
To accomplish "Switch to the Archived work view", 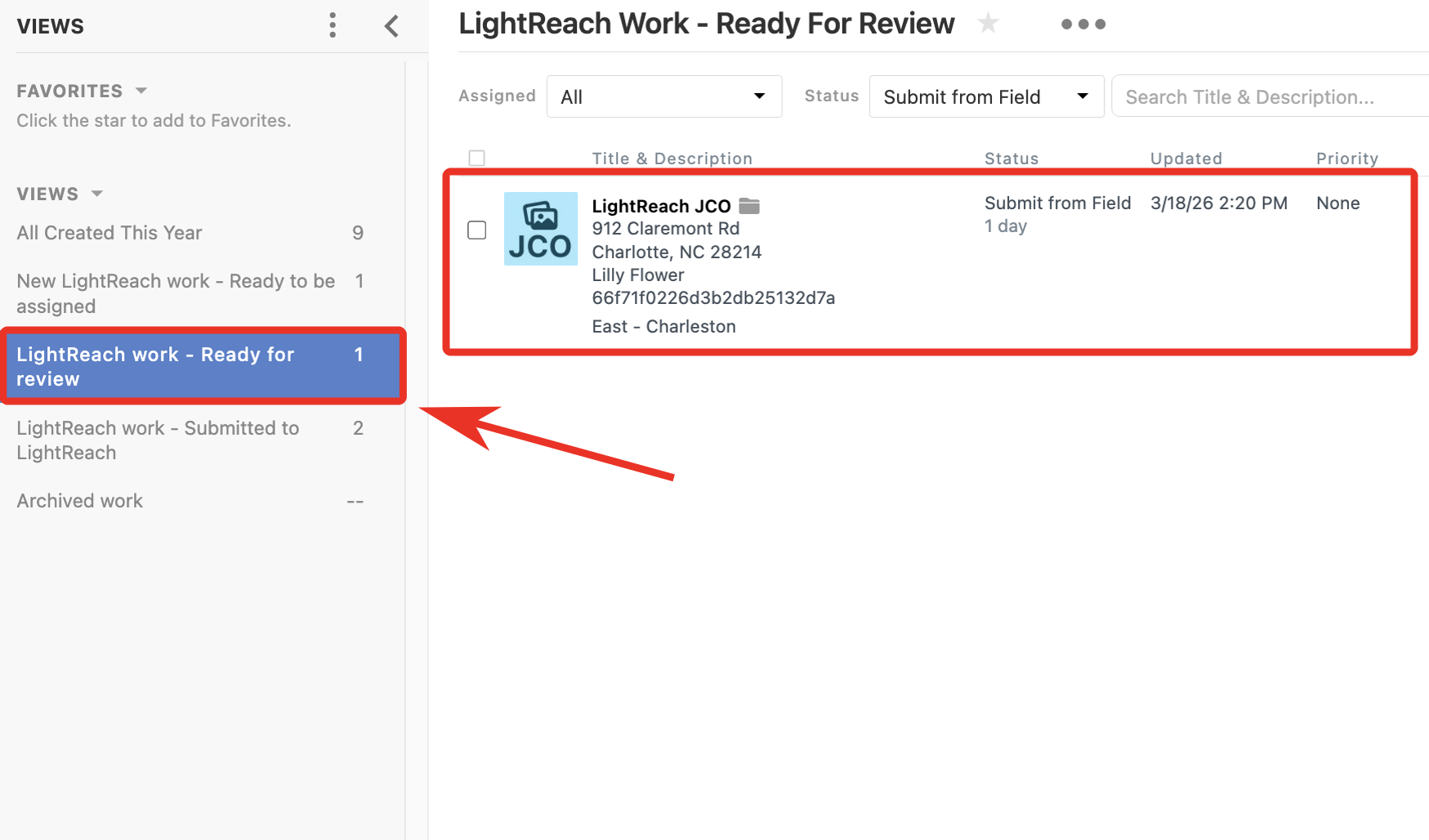I will tap(79, 500).
